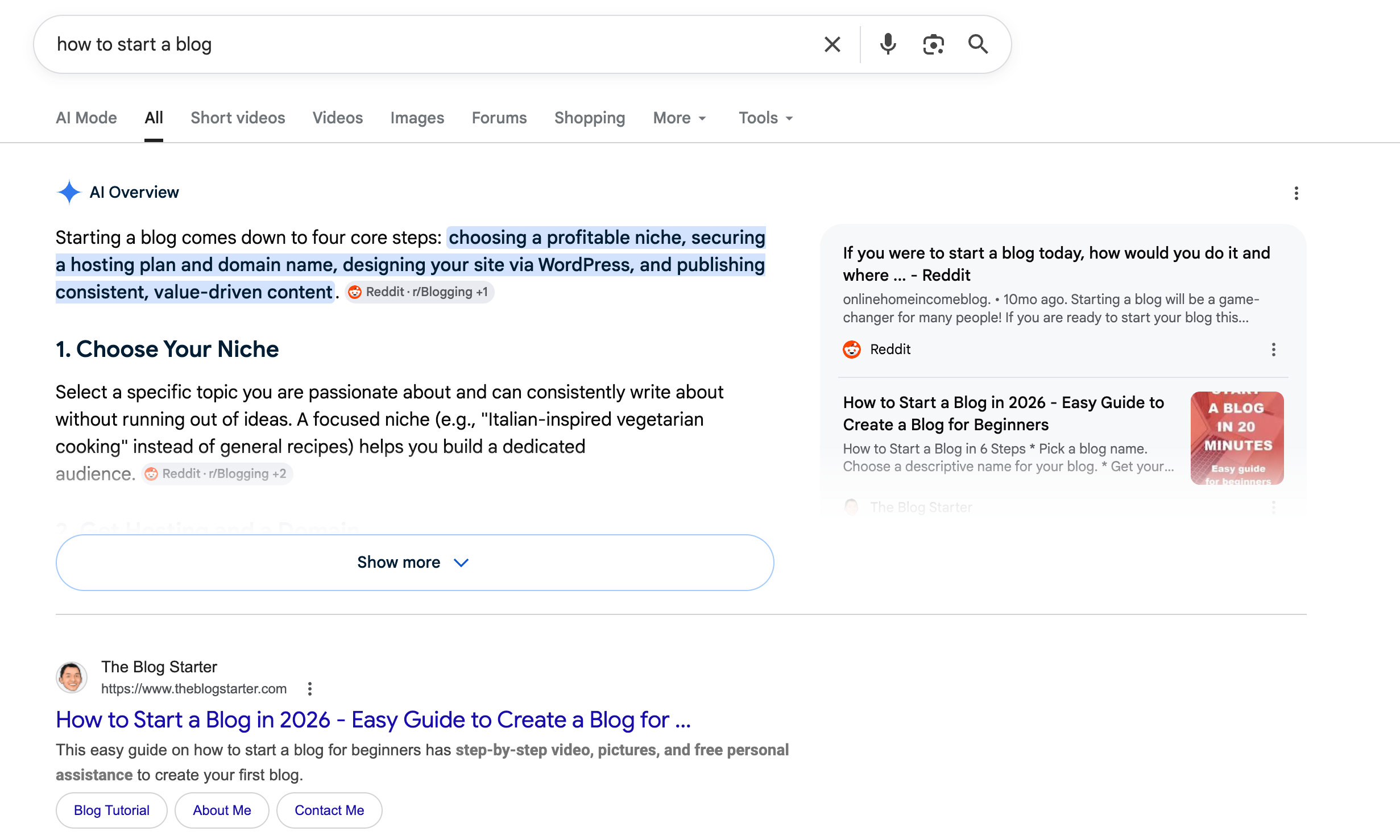
Task: Click the magnifying glass search icon
Action: coord(978,44)
